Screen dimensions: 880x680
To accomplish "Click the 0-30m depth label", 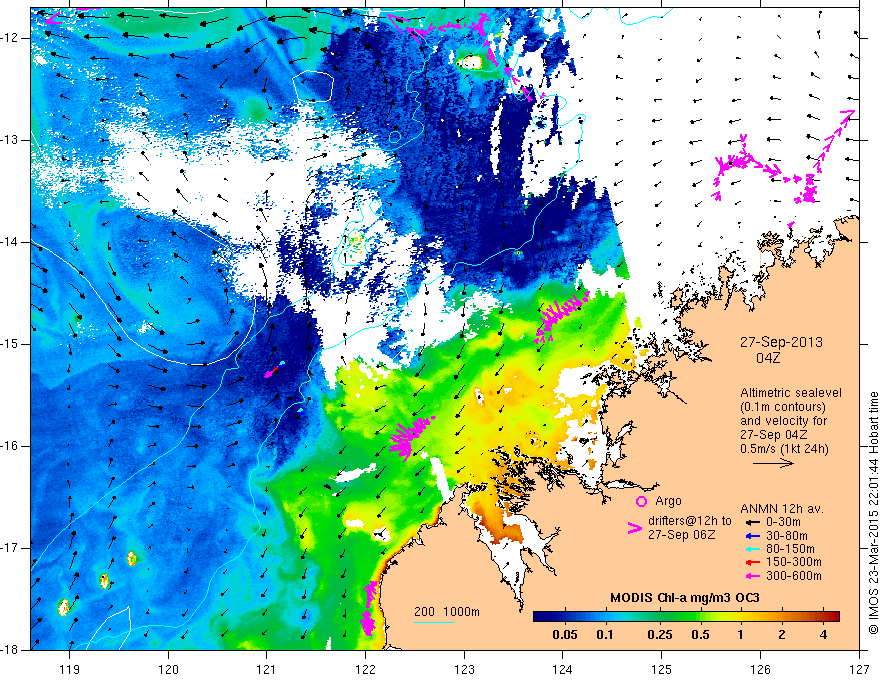I will tap(783, 522).
